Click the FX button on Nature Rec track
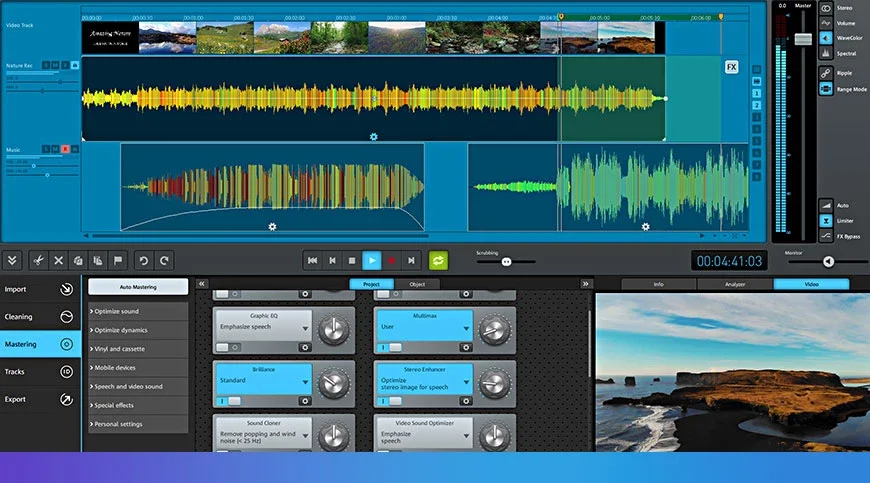This screenshot has height=483, width=870. 731,67
